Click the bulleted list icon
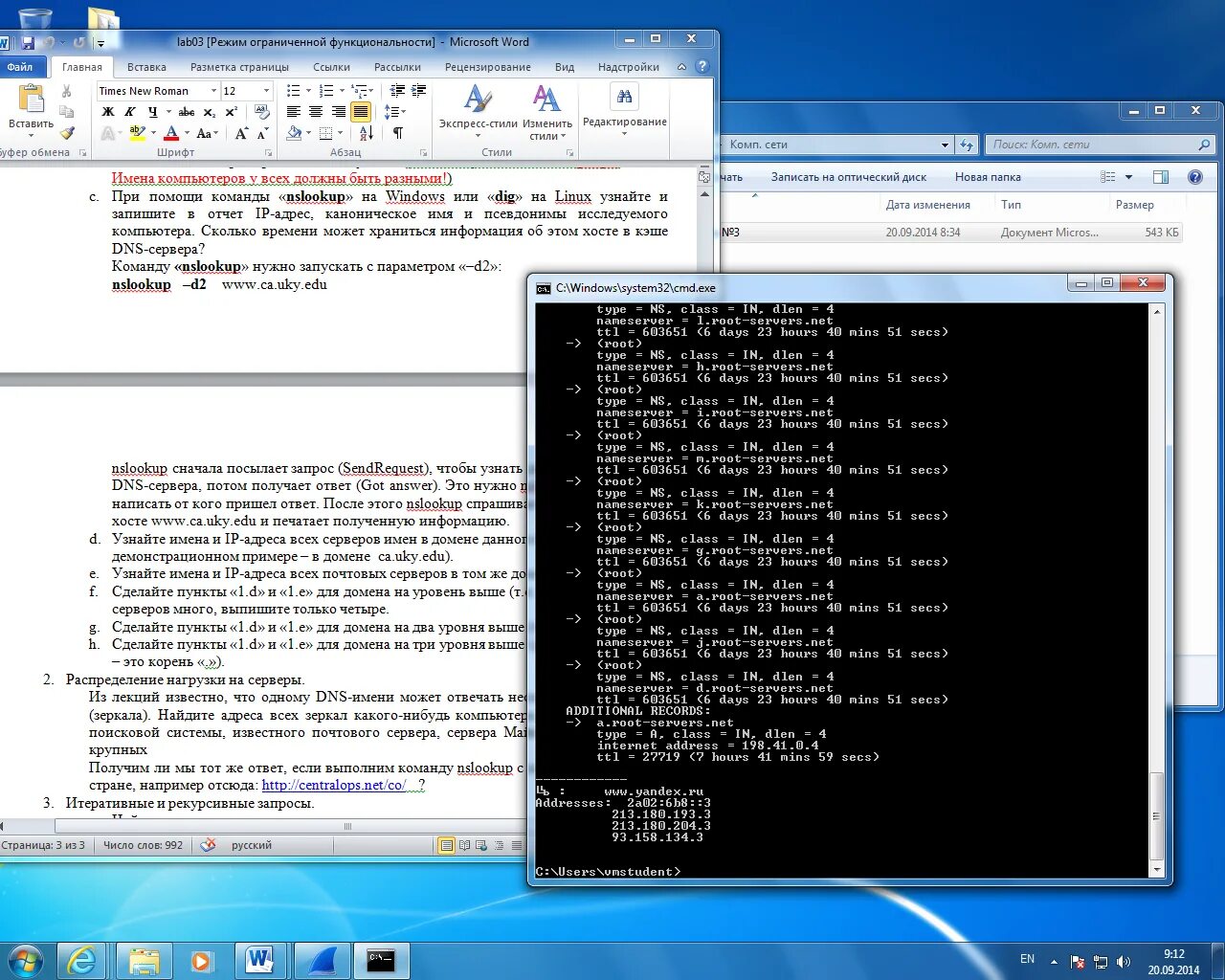 tap(294, 91)
